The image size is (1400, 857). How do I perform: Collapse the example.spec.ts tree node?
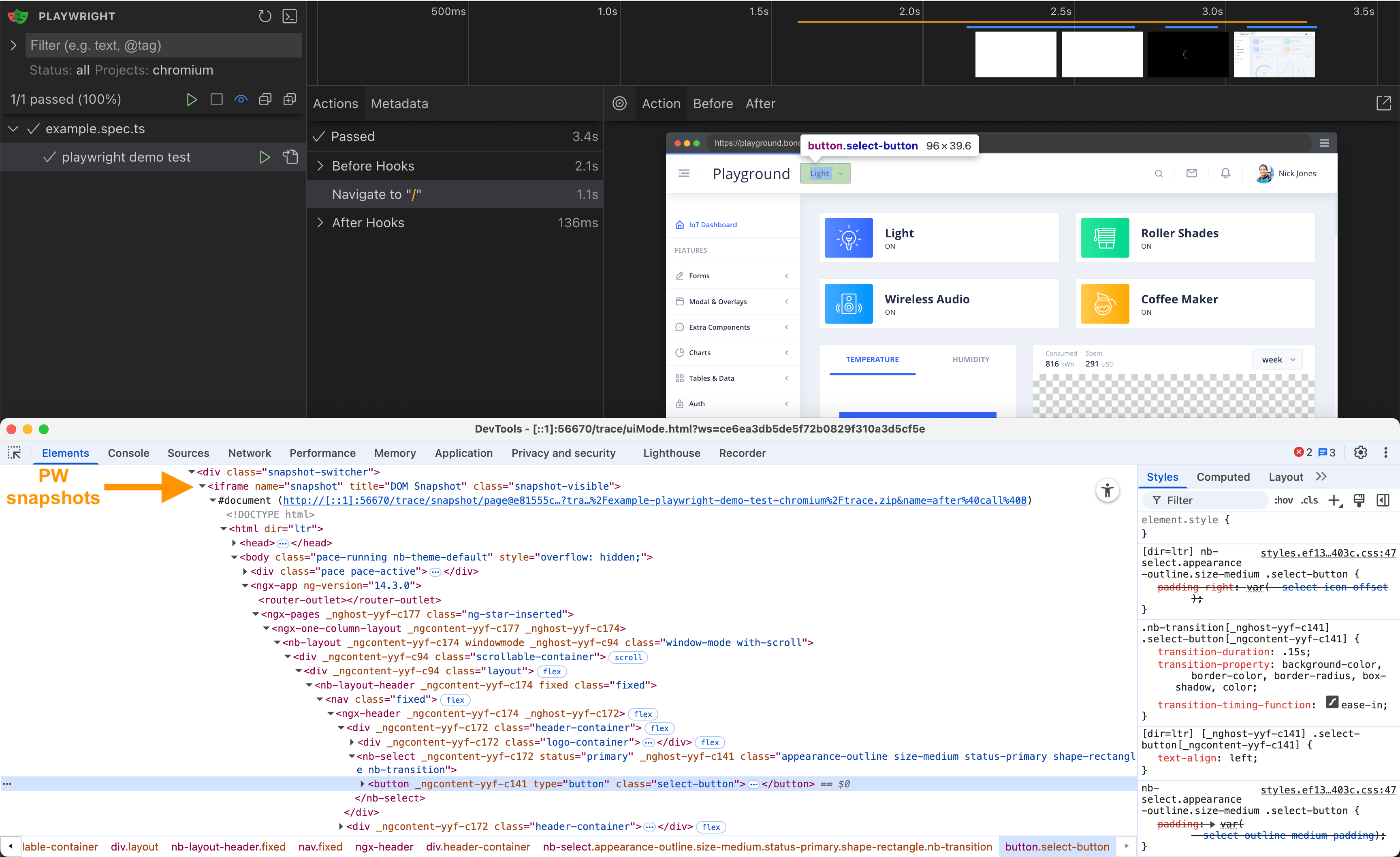pos(14,129)
